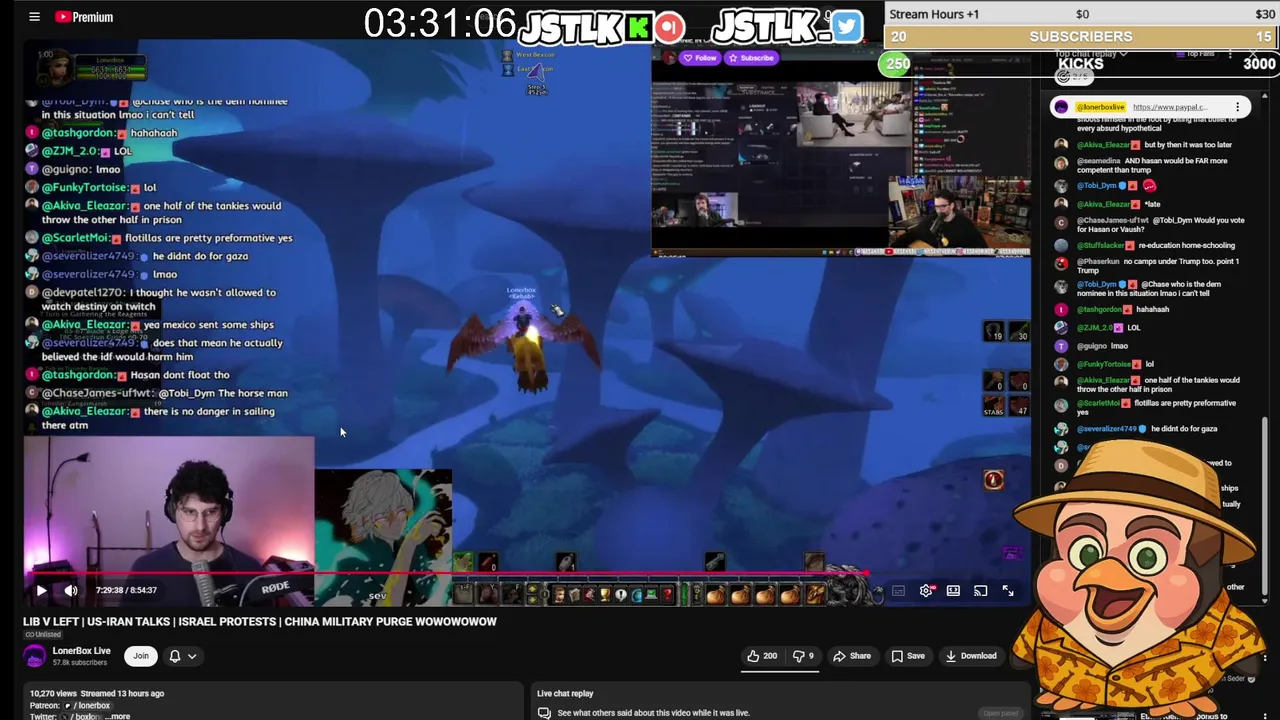Image resolution: width=1280 pixels, height=720 pixels.
Task: Click the flying mount character in the game
Action: (x=525, y=345)
